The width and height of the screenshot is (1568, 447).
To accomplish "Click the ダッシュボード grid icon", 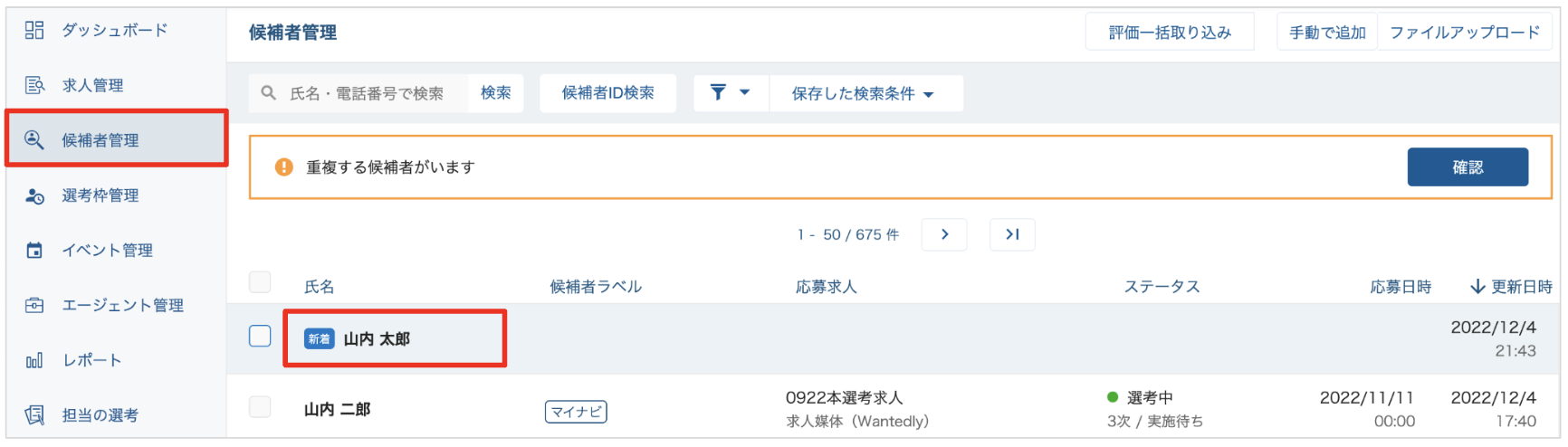I will click(x=34, y=31).
